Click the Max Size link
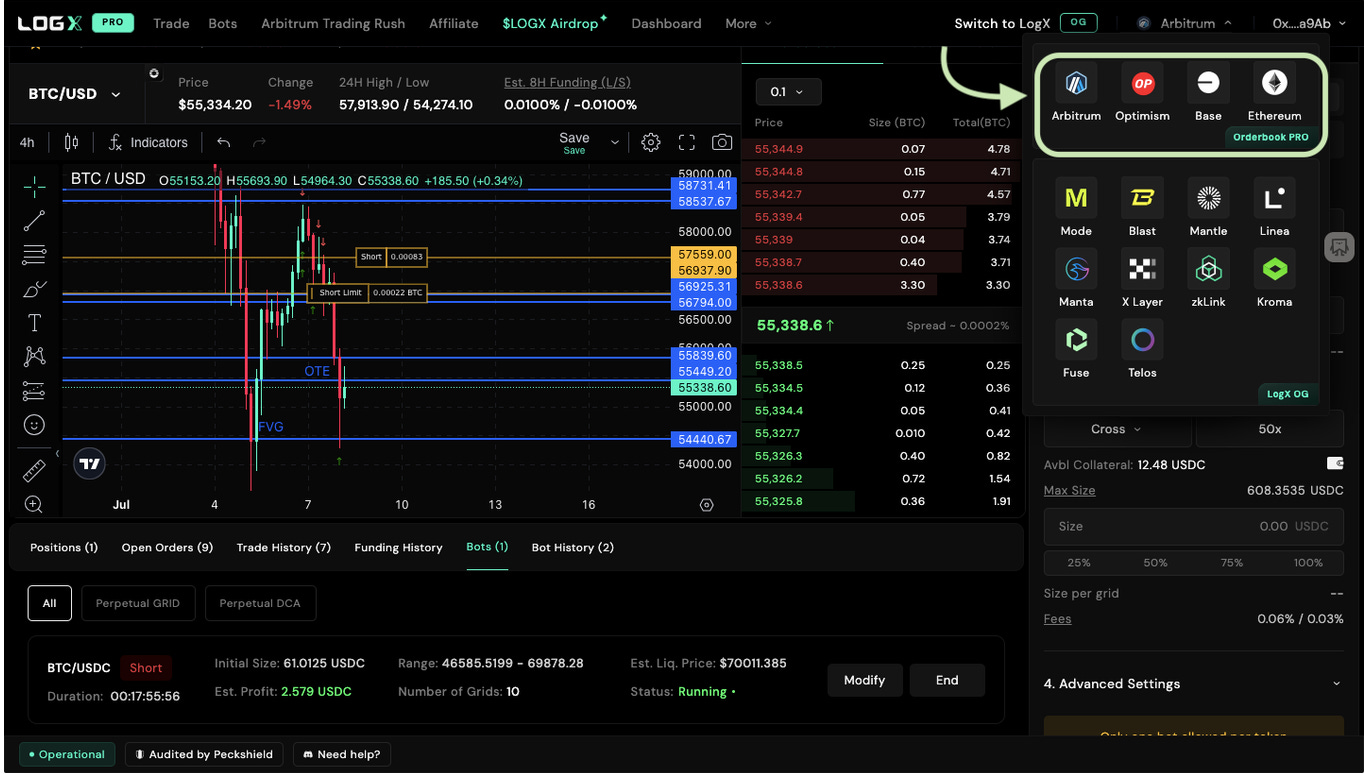 (x=1069, y=490)
